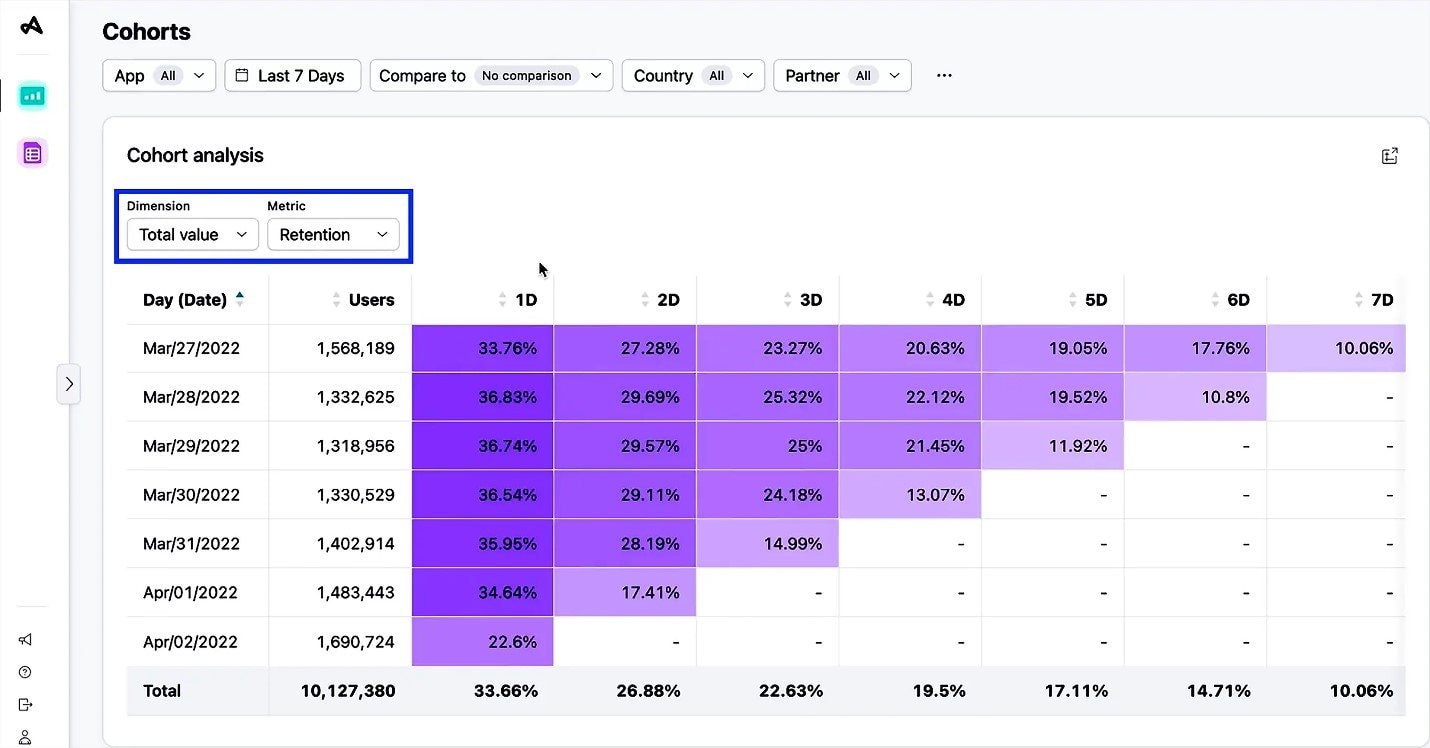This screenshot has height=748, width=1430.
Task: Click the Cohort analysis heading
Action: tap(195, 155)
